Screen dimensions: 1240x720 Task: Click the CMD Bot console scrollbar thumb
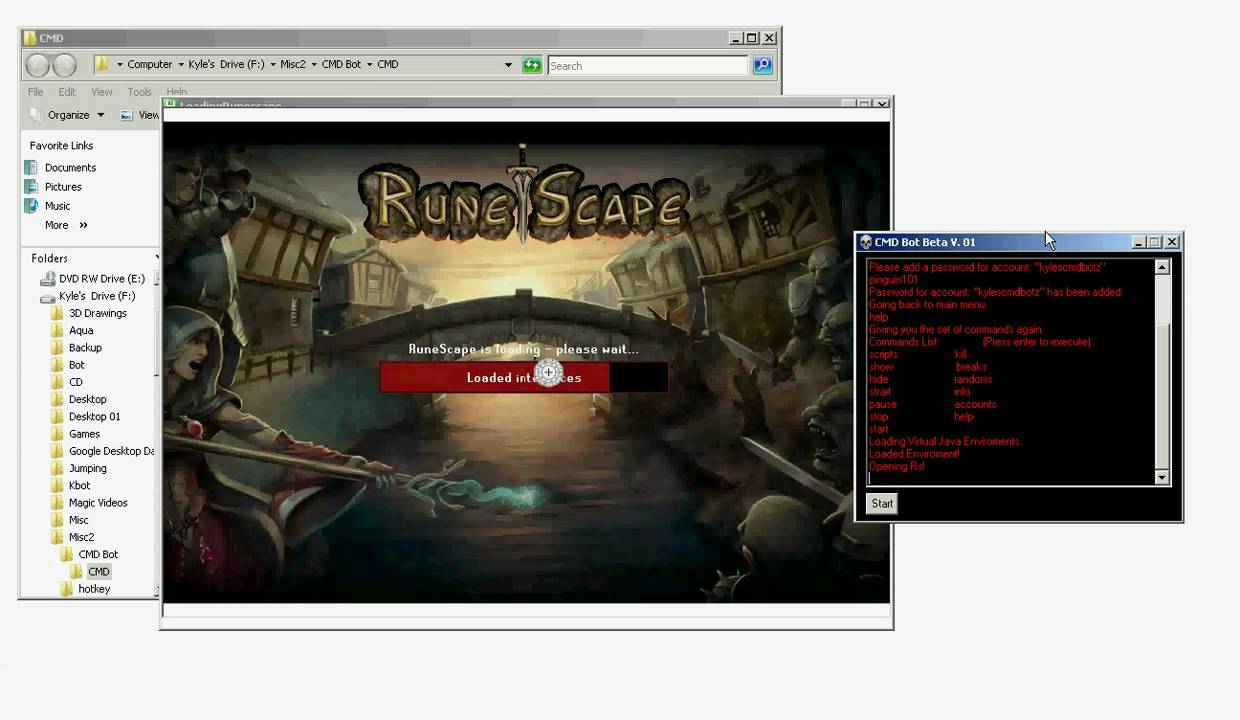pyautogui.click(x=1162, y=394)
